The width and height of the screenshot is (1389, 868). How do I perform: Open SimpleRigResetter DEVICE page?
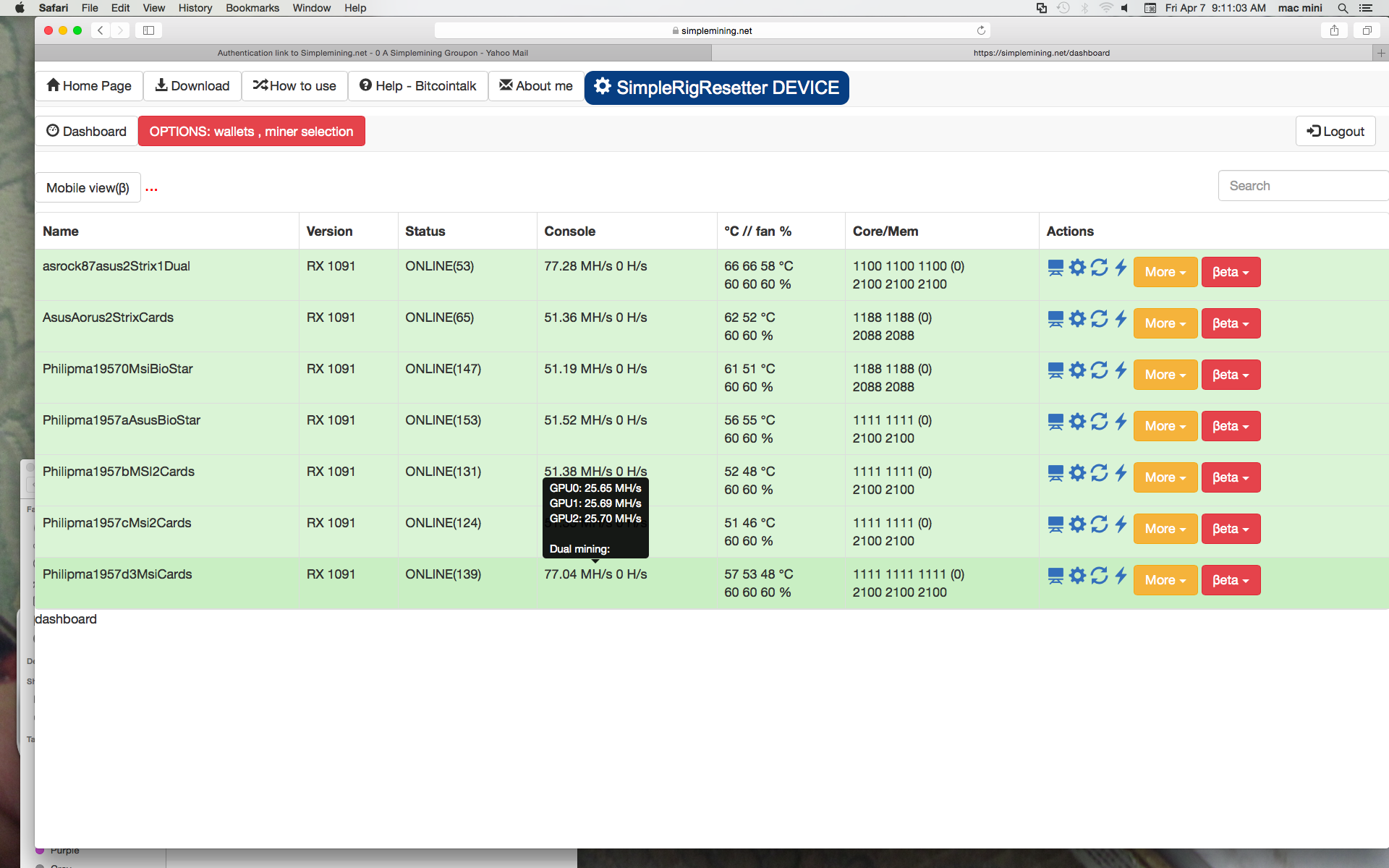coord(716,88)
